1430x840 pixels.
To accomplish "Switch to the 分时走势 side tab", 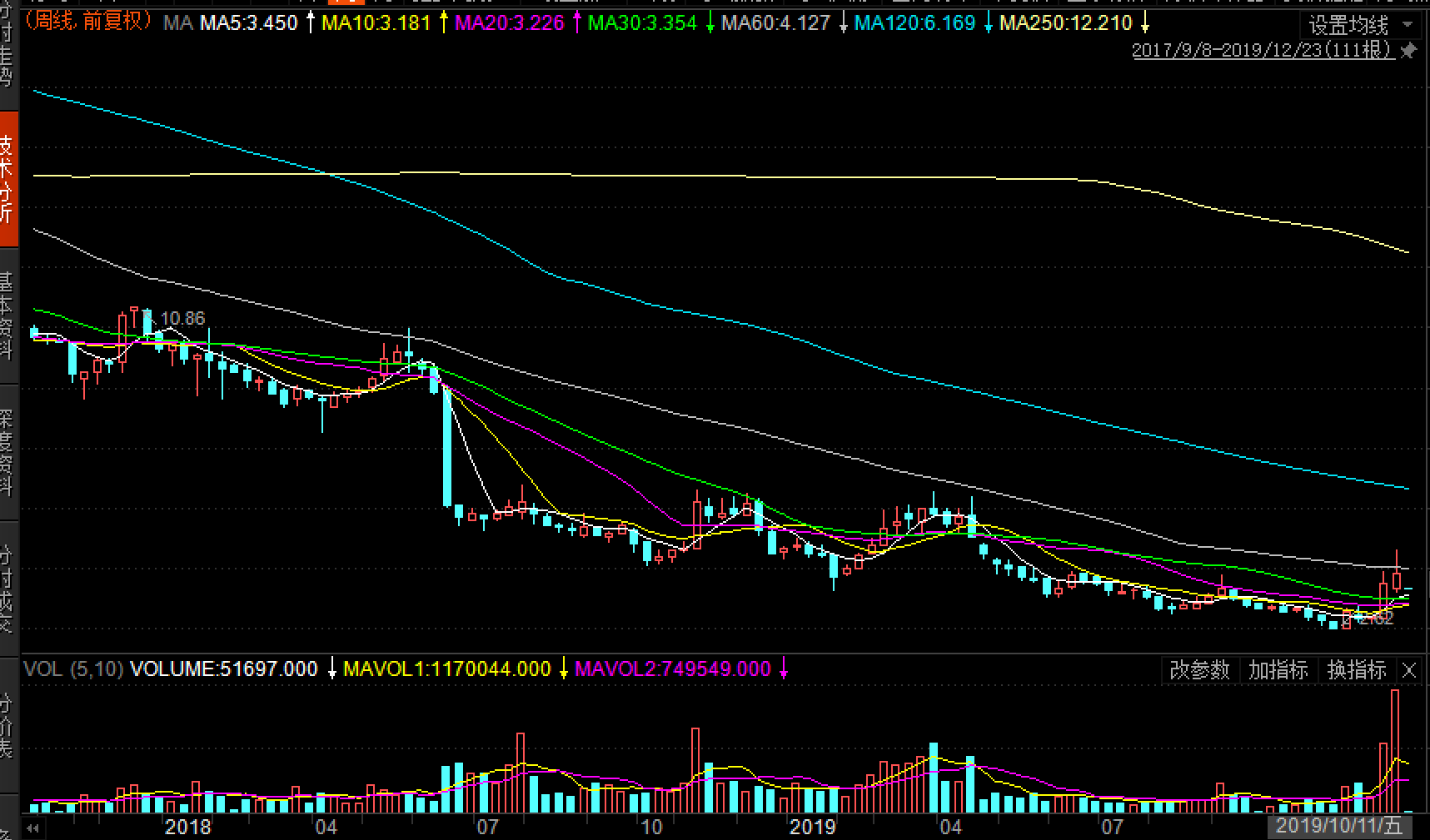I will coord(7,54).
